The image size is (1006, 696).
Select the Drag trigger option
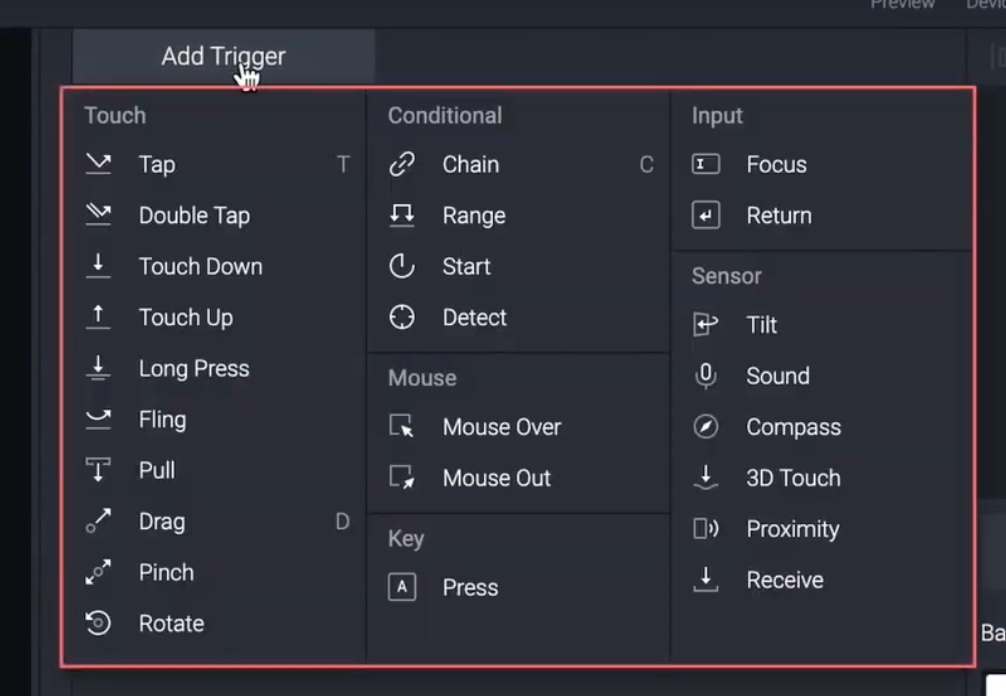162,522
